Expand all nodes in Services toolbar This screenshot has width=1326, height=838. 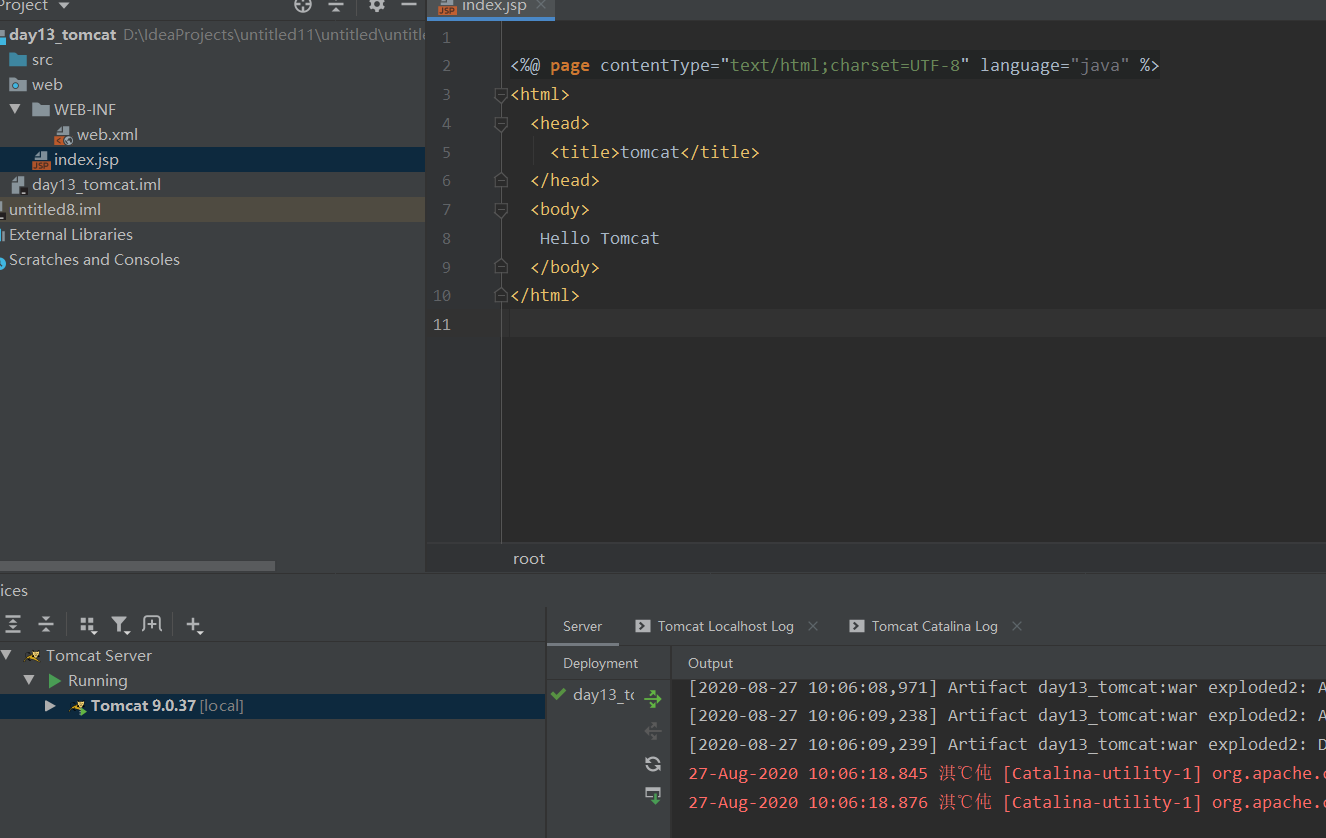point(12,625)
